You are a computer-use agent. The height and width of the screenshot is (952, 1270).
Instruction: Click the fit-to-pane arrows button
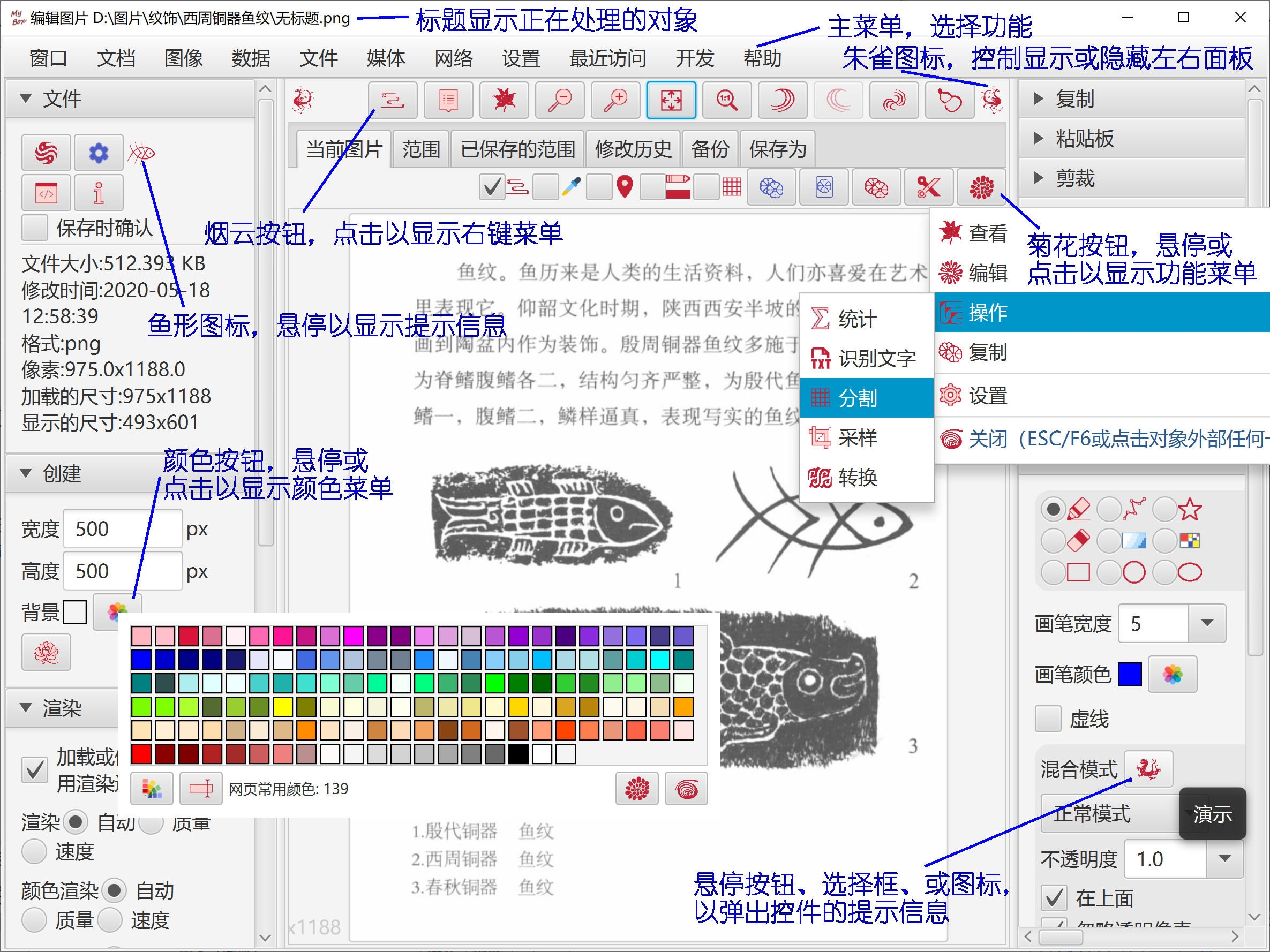click(671, 101)
